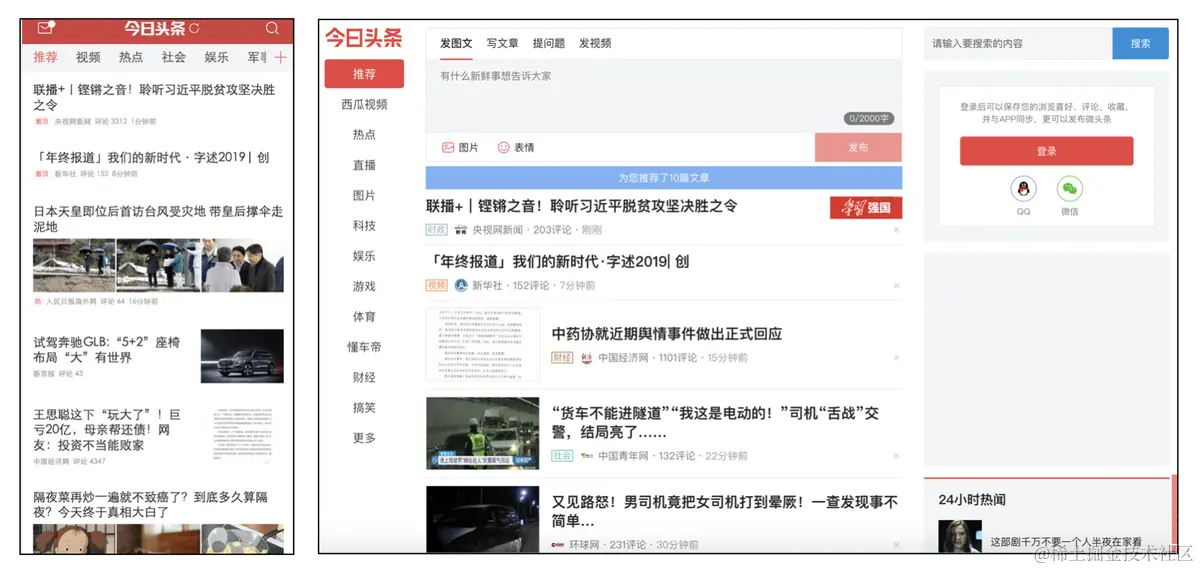Click the 中国经济网 source avatar icon
This screenshot has height=570, width=1200.
point(587,358)
